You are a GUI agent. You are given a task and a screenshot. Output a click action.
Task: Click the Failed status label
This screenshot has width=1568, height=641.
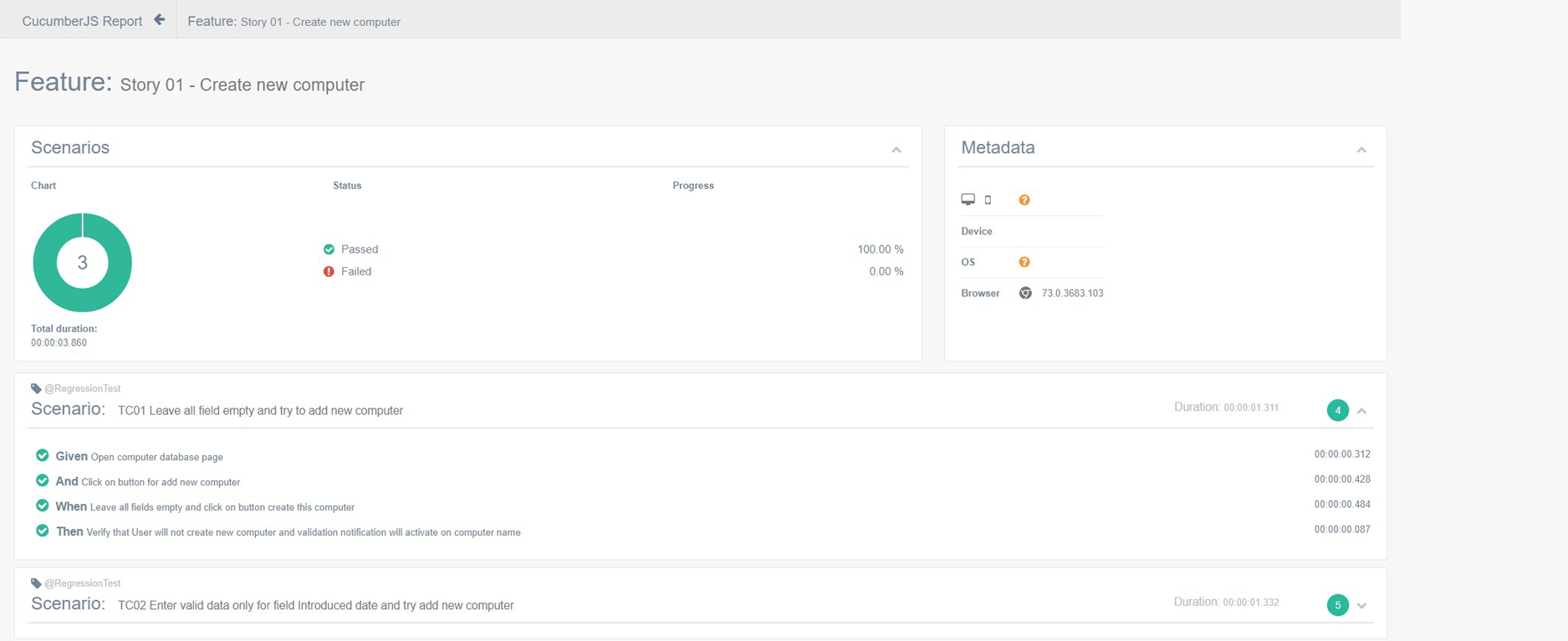click(356, 271)
